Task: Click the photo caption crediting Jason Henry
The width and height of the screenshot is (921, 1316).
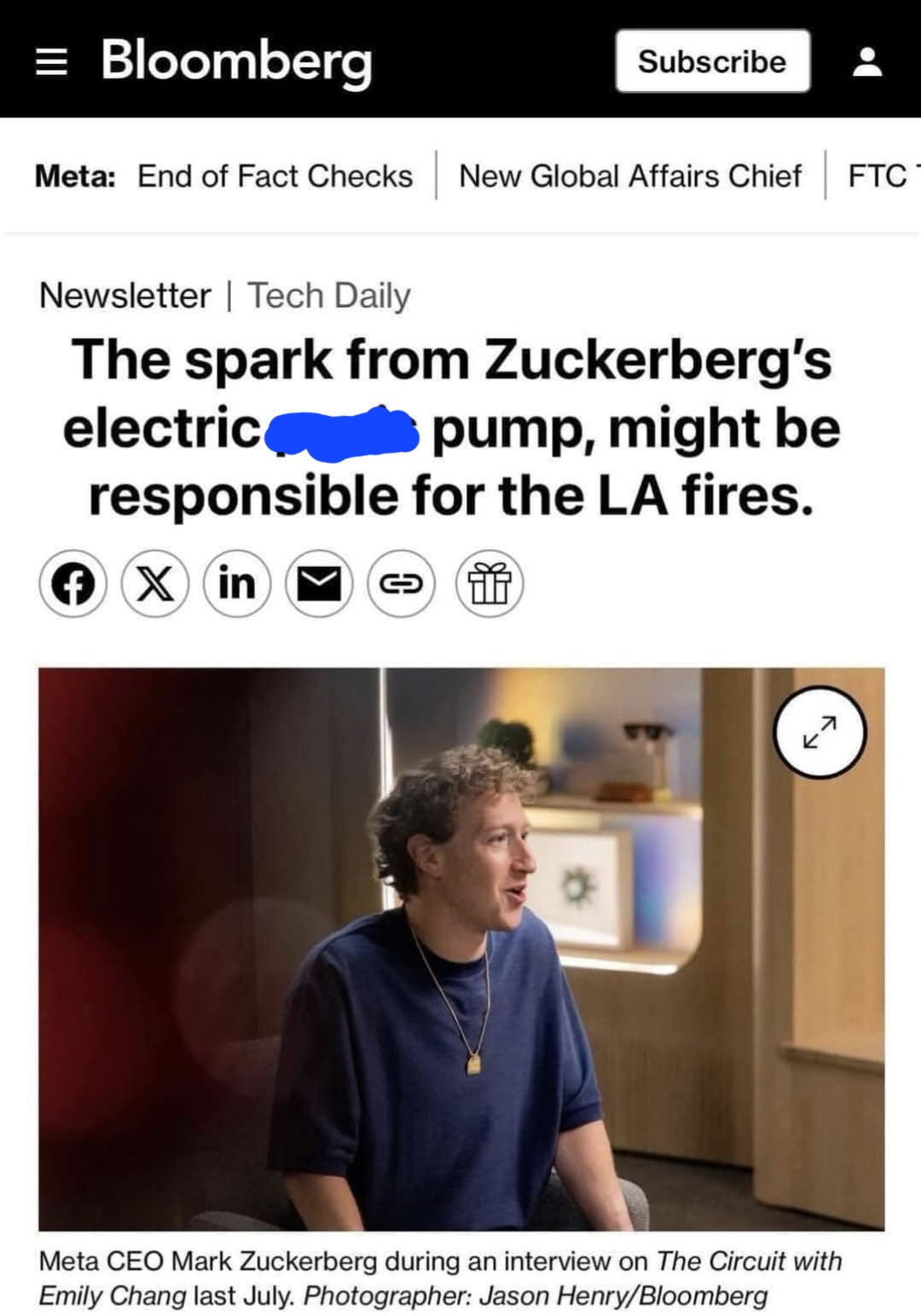Action: pos(440,1278)
